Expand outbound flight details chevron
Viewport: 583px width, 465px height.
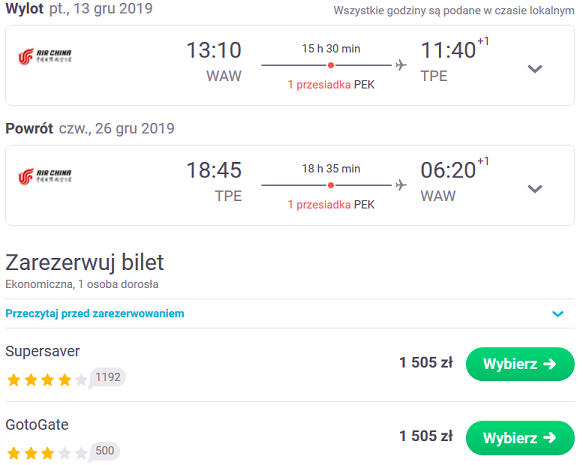click(x=535, y=69)
